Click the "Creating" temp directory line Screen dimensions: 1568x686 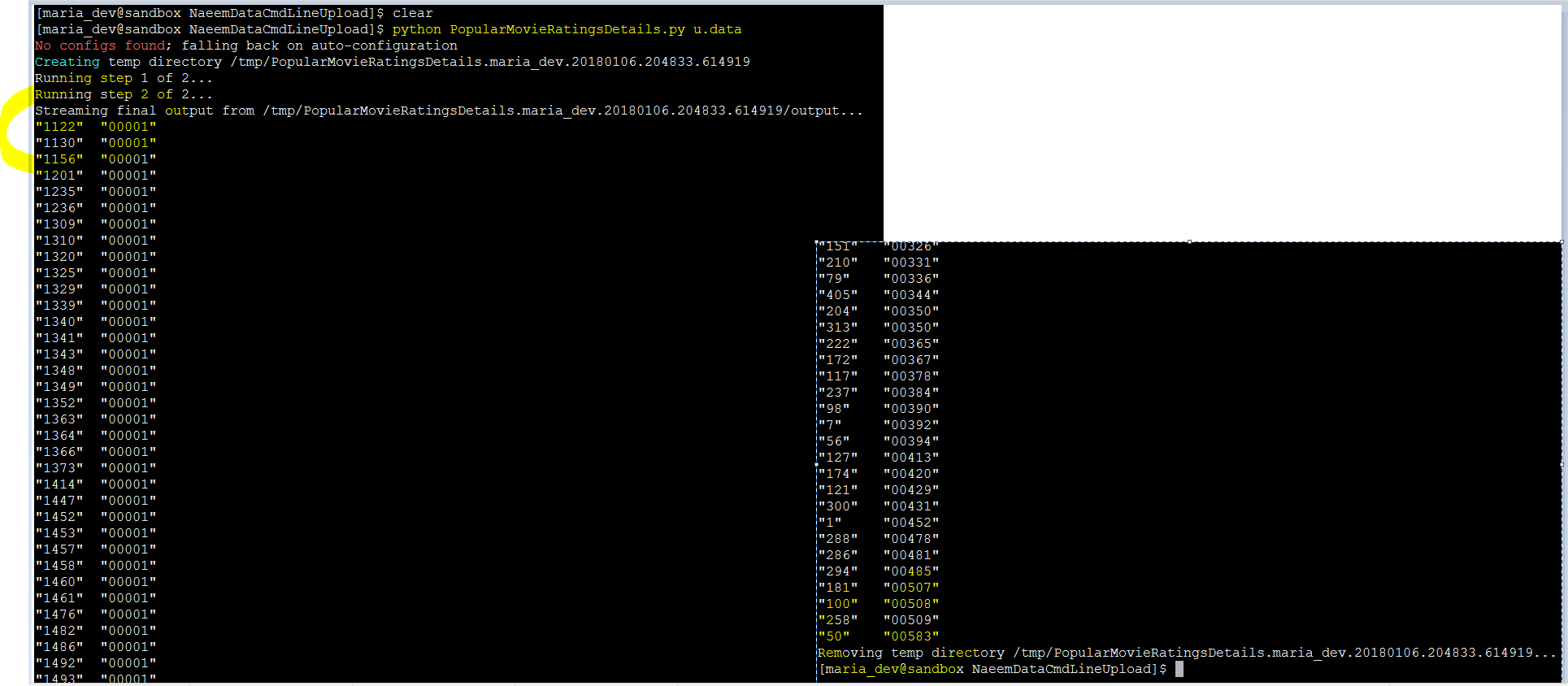(x=393, y=62)
